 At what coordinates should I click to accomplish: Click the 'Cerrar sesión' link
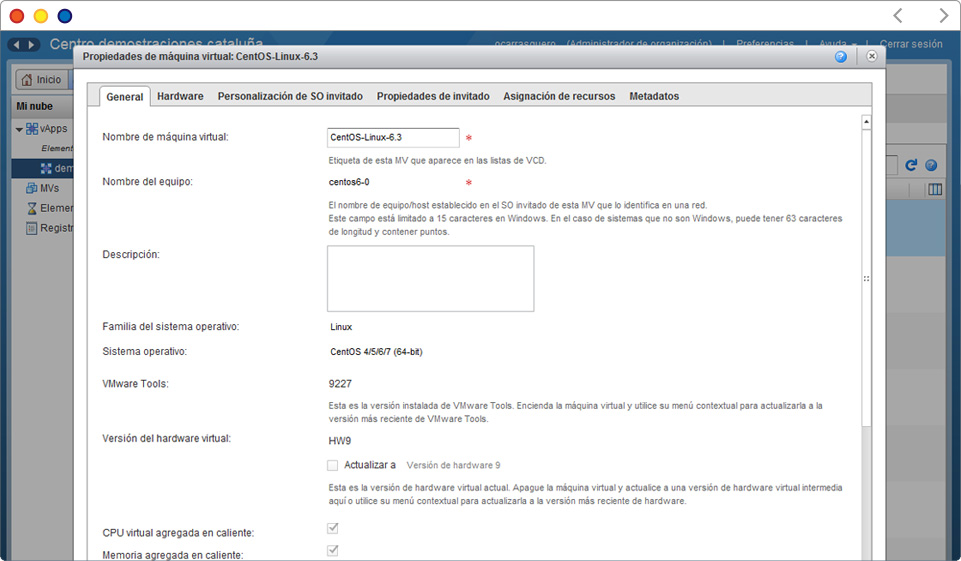tap(911, 44)
